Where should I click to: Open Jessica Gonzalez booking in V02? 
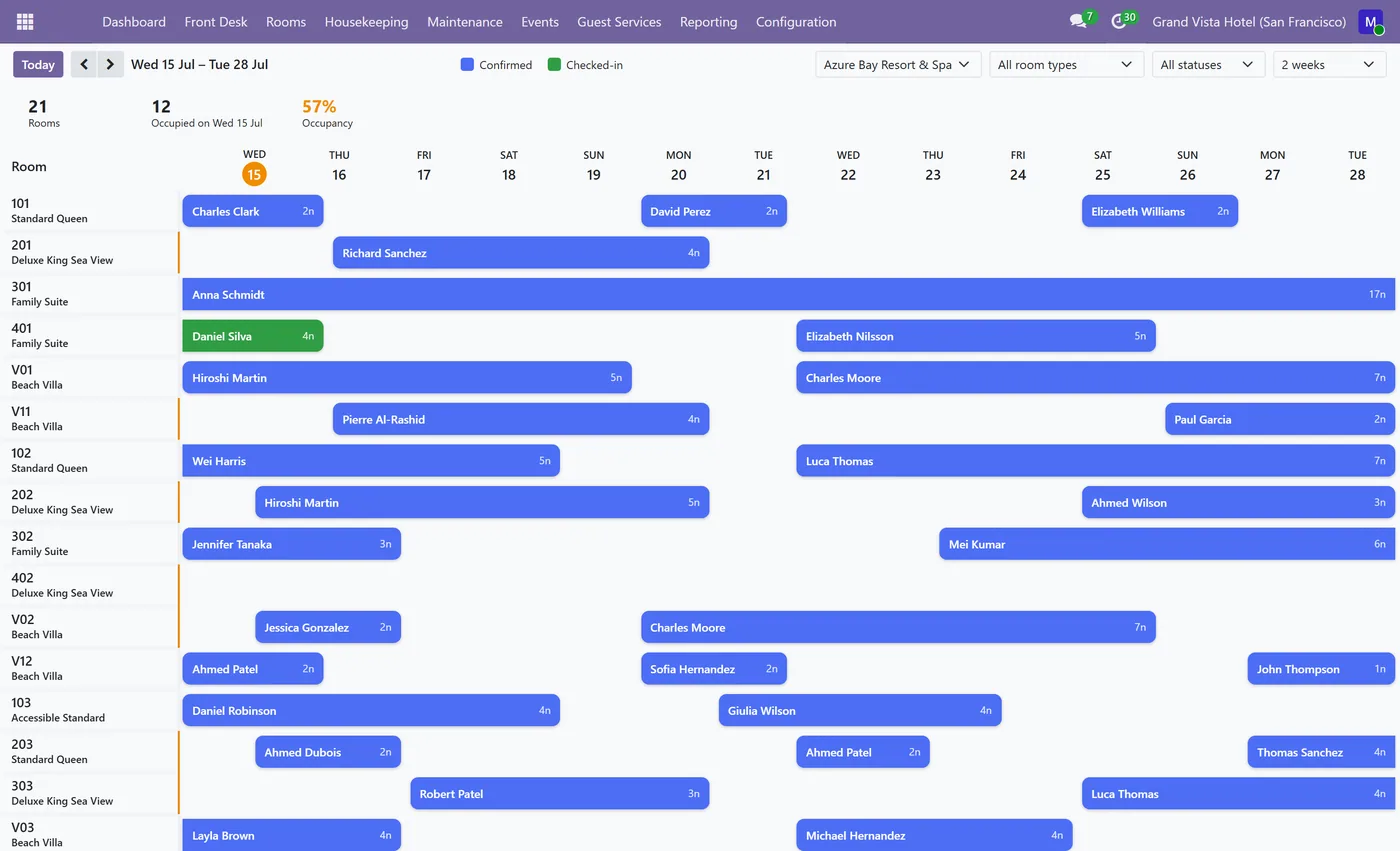328,627
